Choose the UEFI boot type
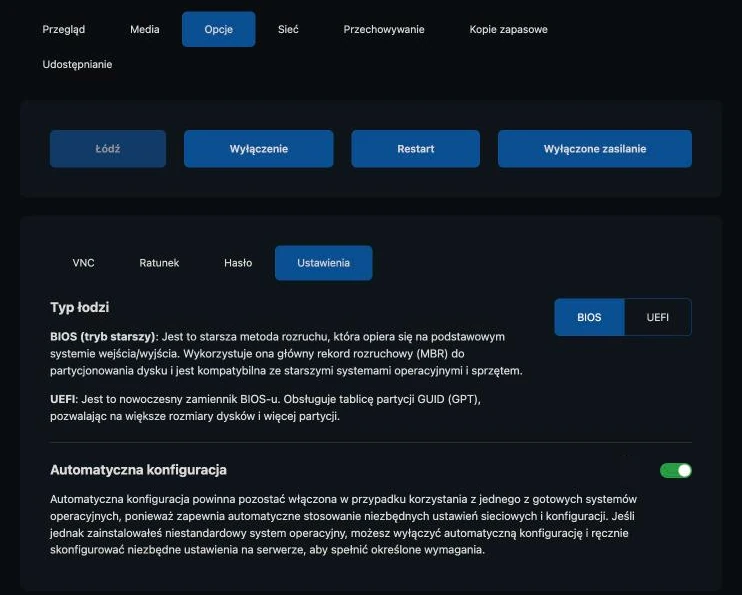This screenshot has width=742, height=595. pyautogui.click(x=658, y=317)
